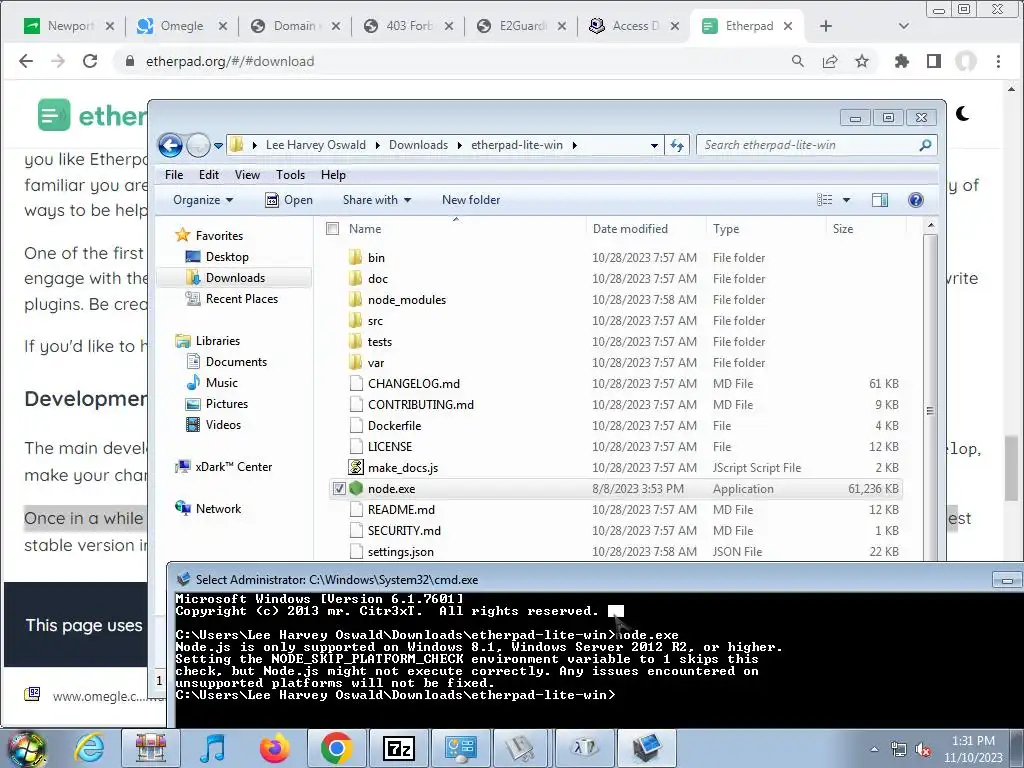
Task: Click the share page icon in address bar
Action: [830, 61]
